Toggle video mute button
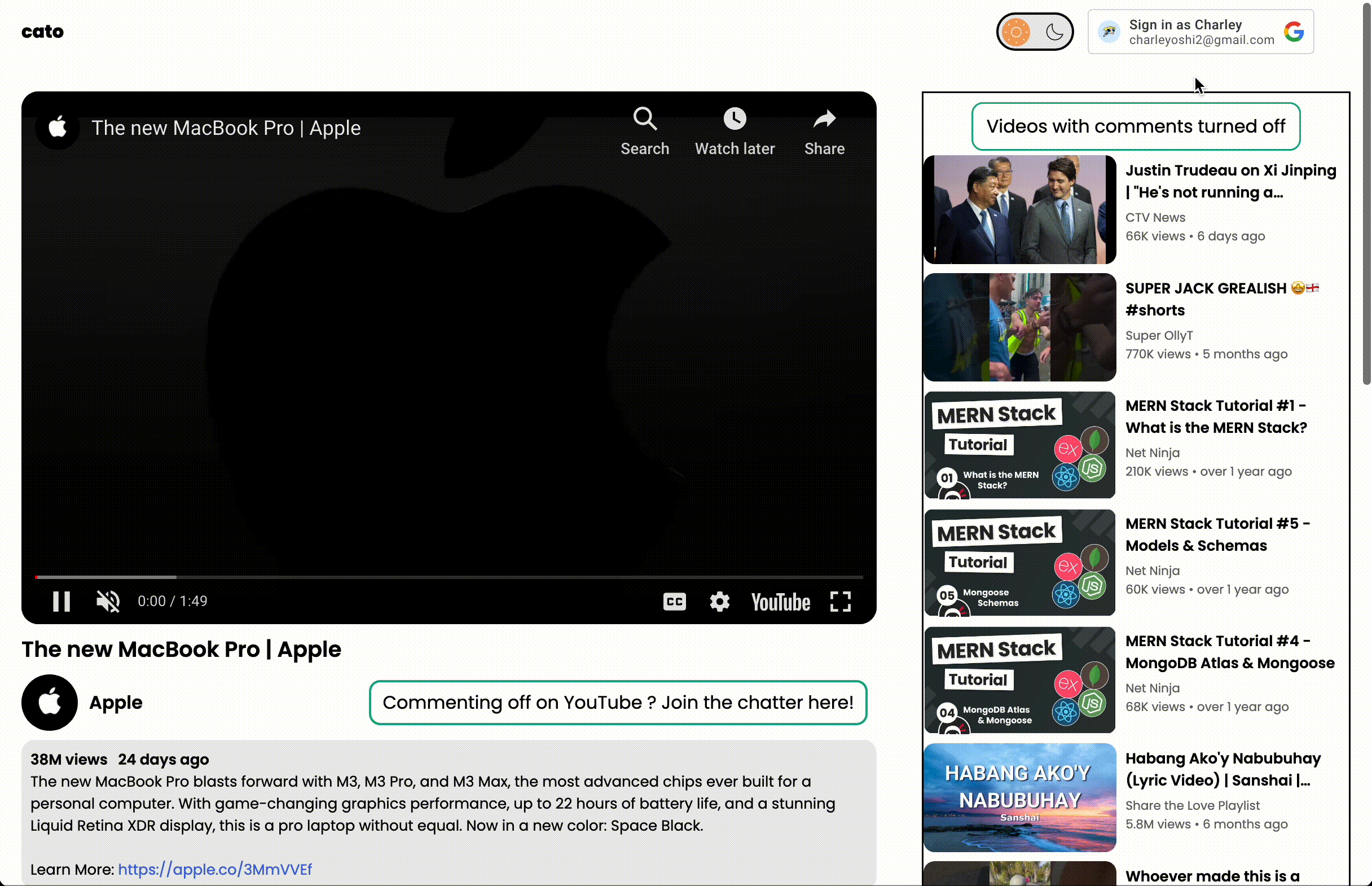 pos(108,601)
